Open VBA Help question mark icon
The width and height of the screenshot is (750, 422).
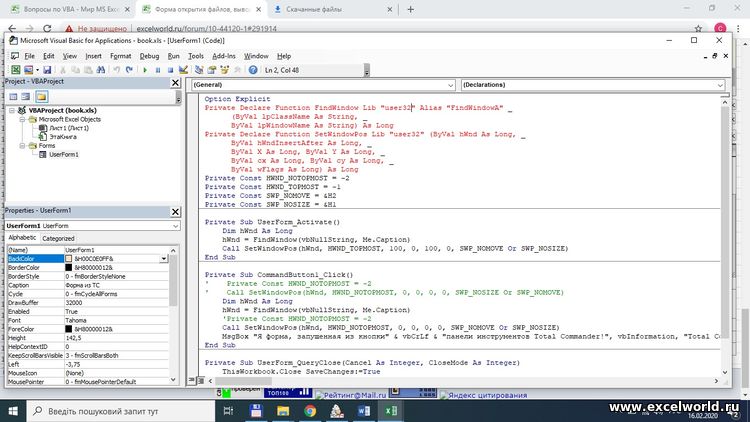[253, 70]
